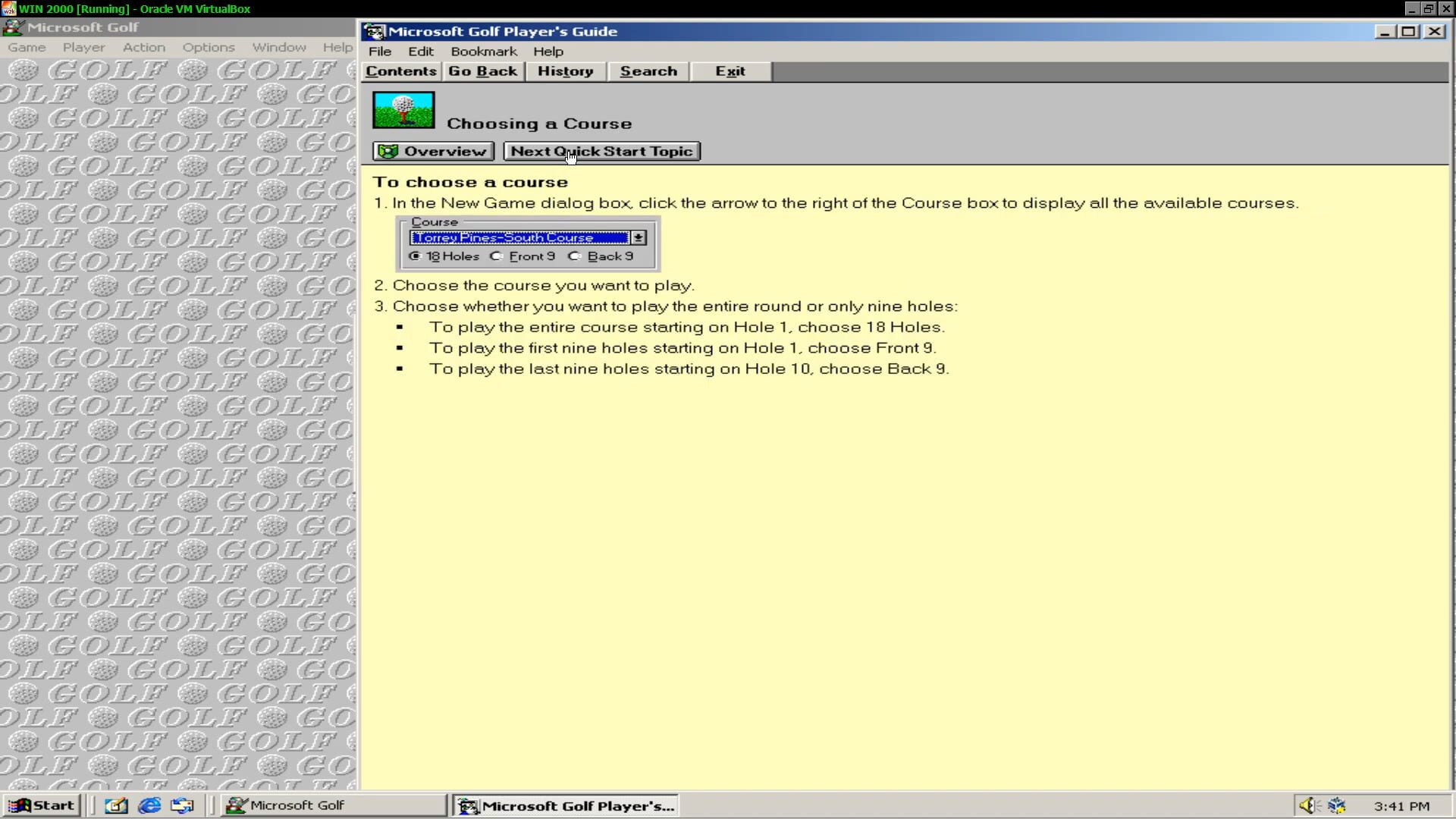Click Exit on the help toolbar

coord(729,71)
